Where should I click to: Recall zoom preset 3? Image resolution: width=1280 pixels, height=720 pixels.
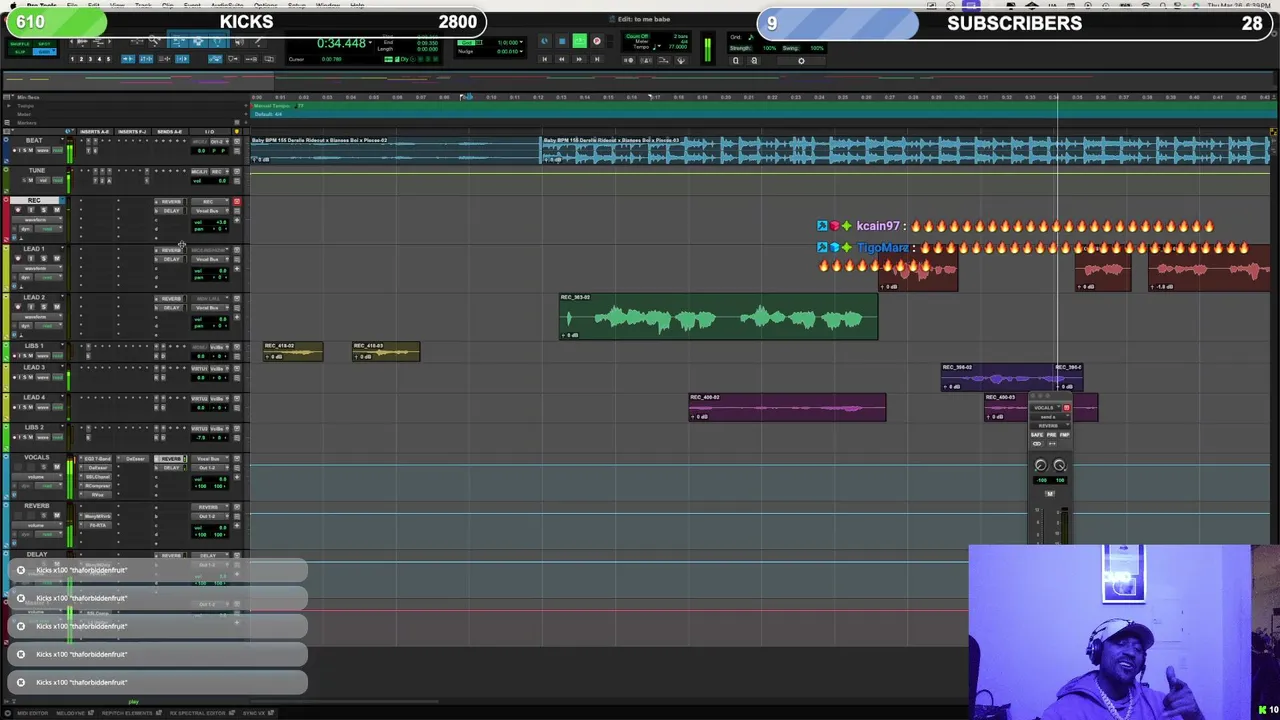[90, 59]
